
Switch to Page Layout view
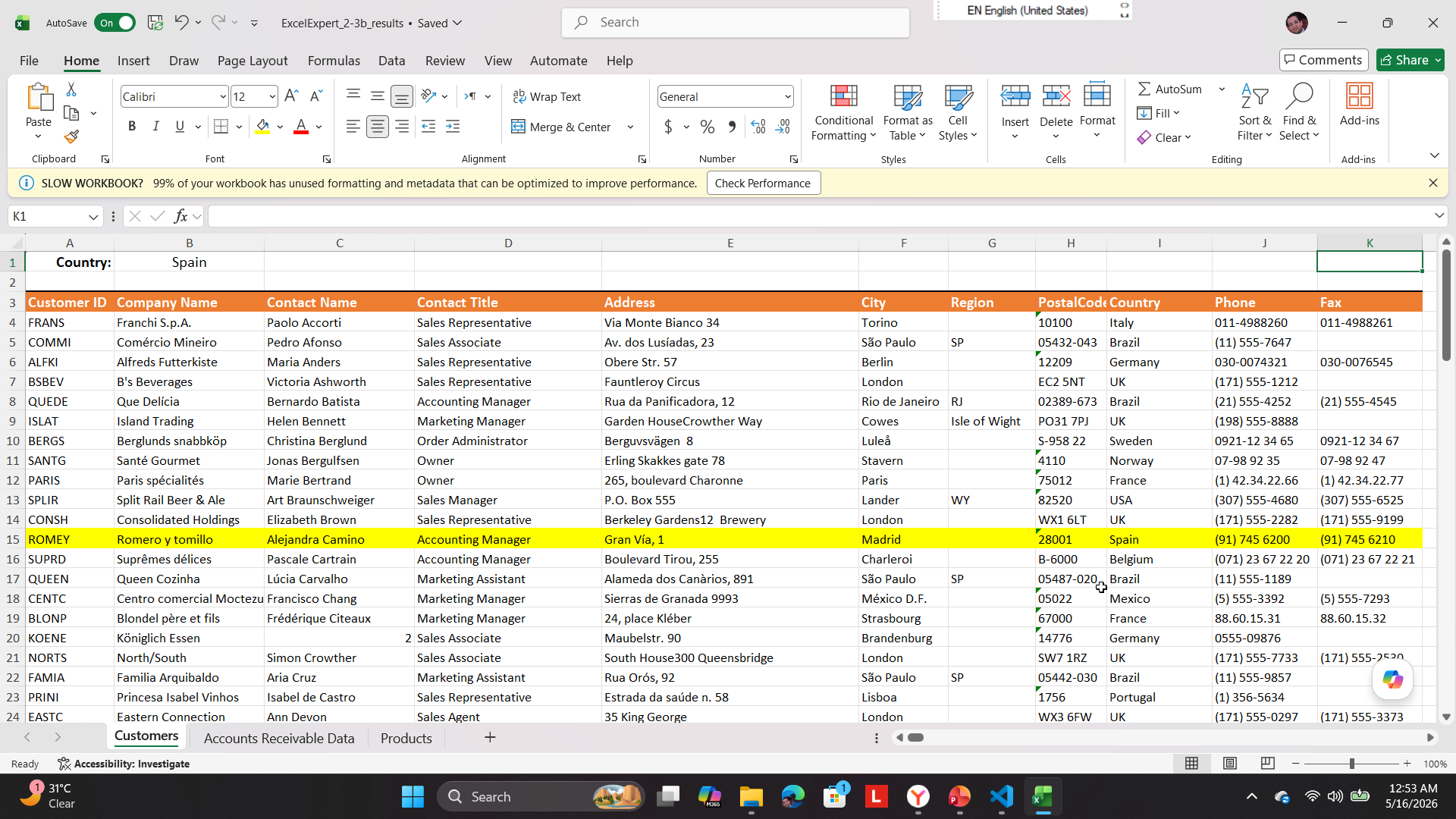1230,764
